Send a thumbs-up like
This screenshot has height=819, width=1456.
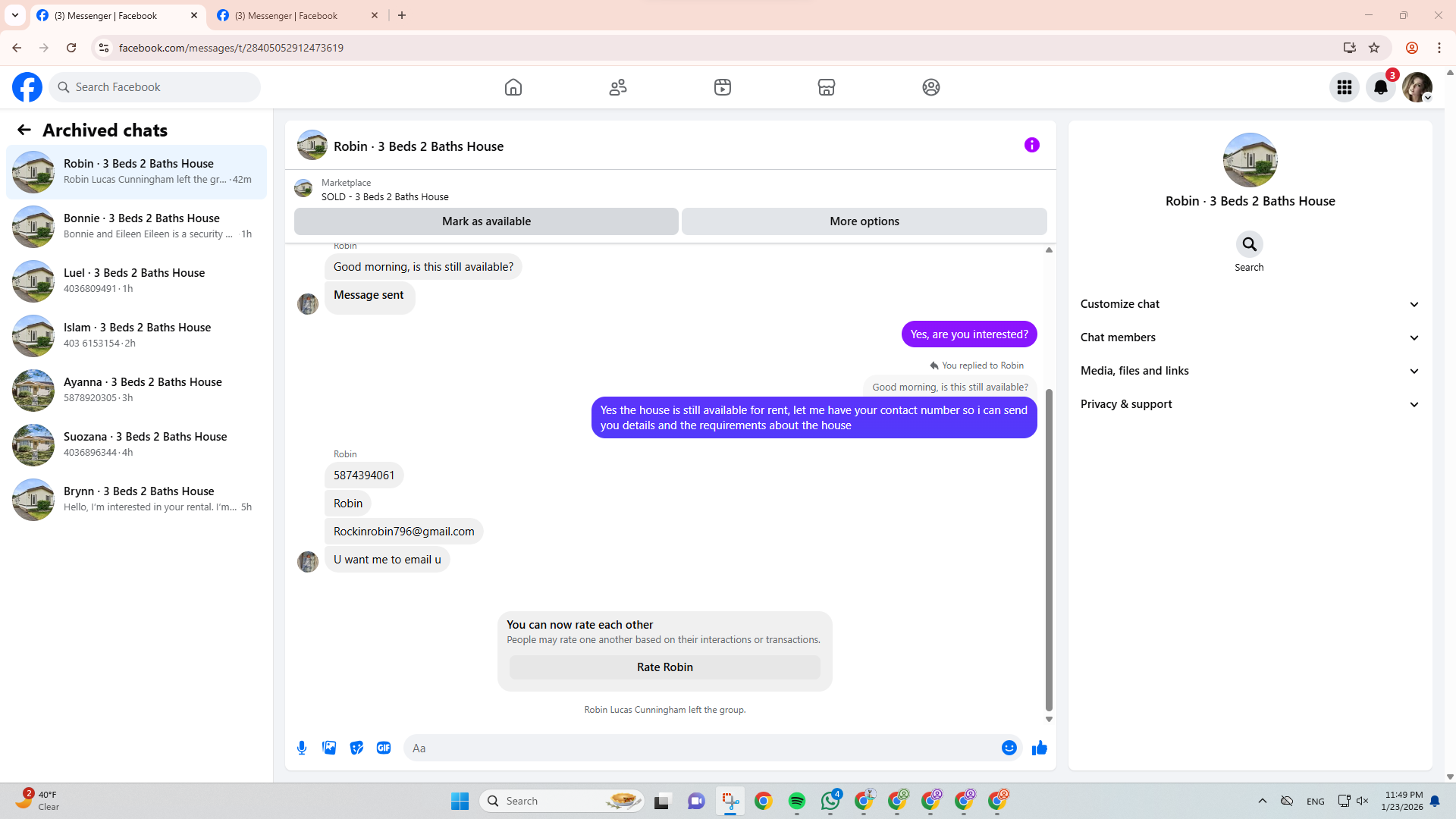click(x=1039, y=748)
